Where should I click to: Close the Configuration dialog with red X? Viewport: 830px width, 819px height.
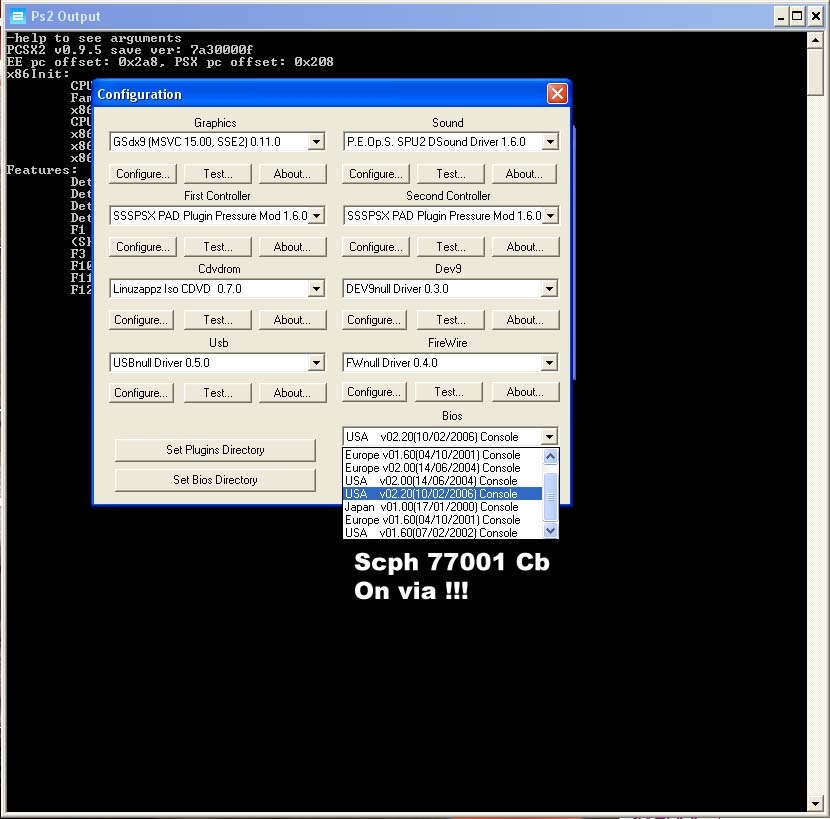(x=557, y=94)
